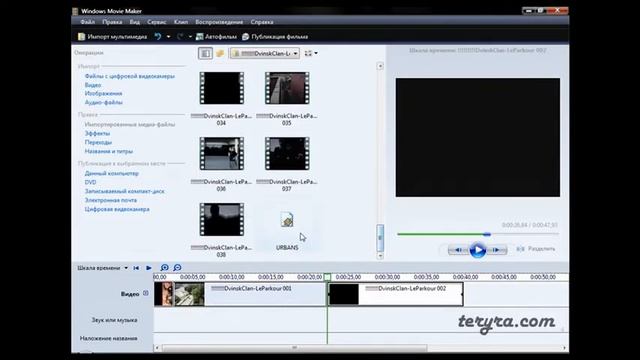Toggle the tasks pane view icon
The width and height of the screenshot is (640, 360).
coord(205,53)
